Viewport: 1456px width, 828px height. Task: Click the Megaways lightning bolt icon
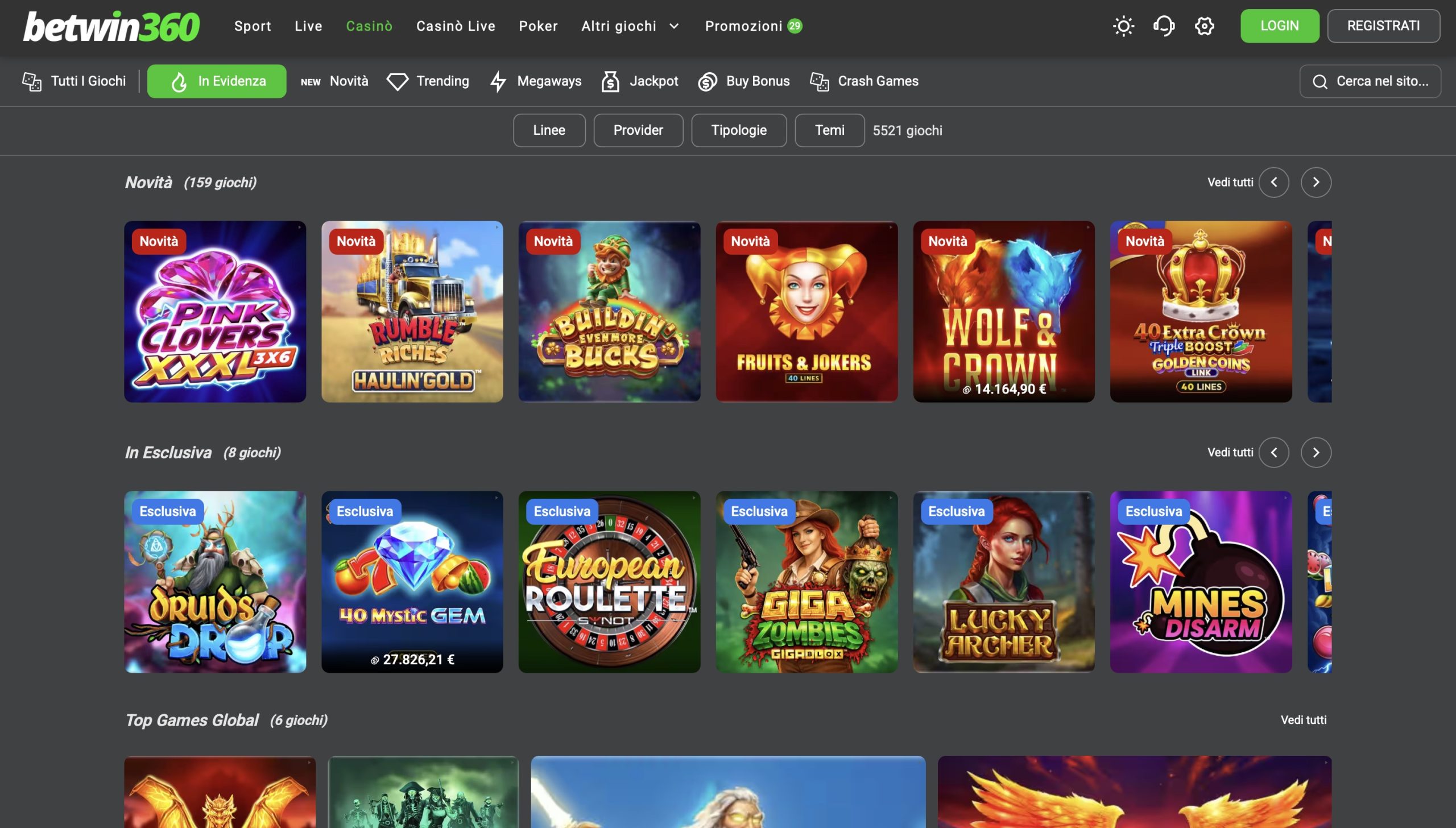(498, 81)
